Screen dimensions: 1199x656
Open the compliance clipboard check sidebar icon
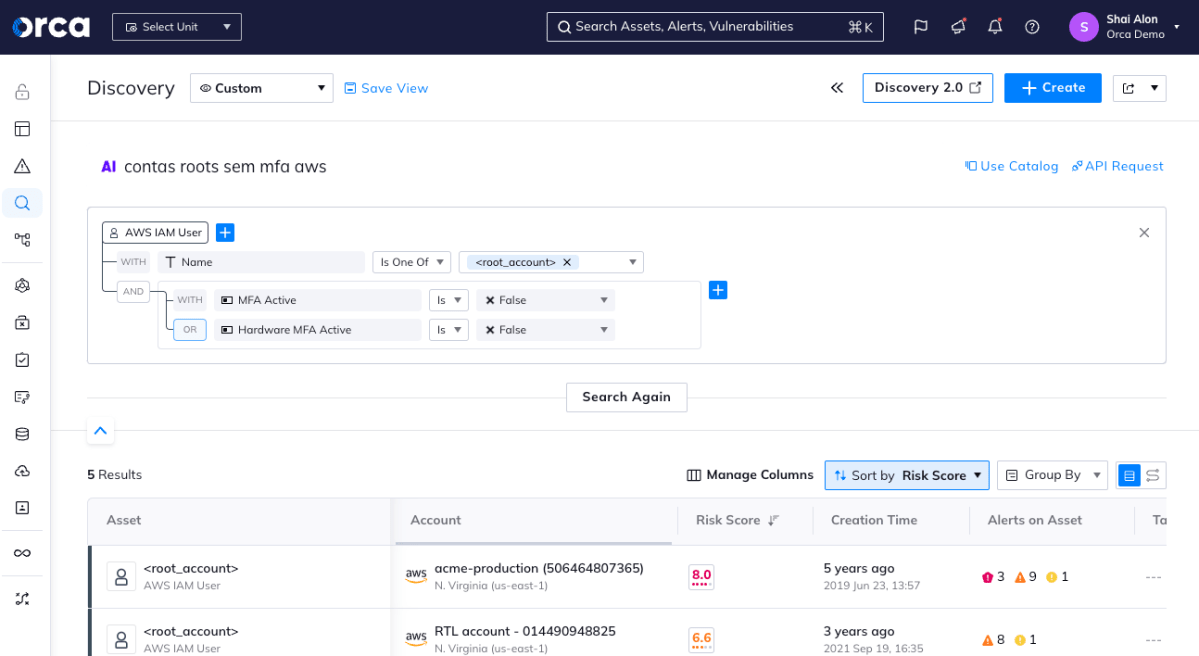22,359
